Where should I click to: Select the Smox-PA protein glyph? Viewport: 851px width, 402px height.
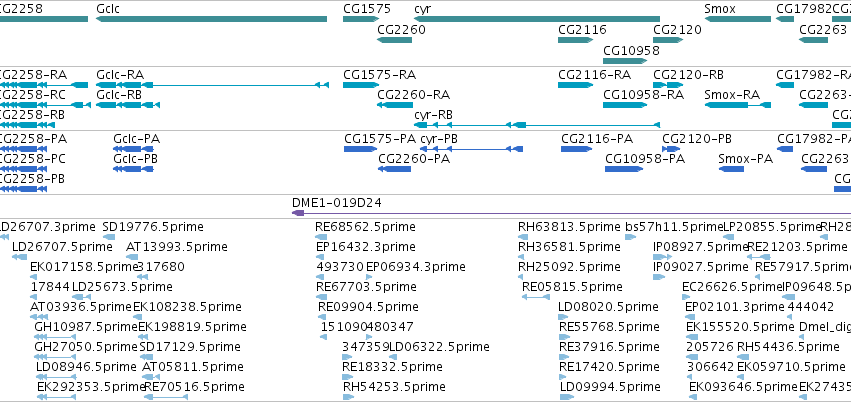731,169
